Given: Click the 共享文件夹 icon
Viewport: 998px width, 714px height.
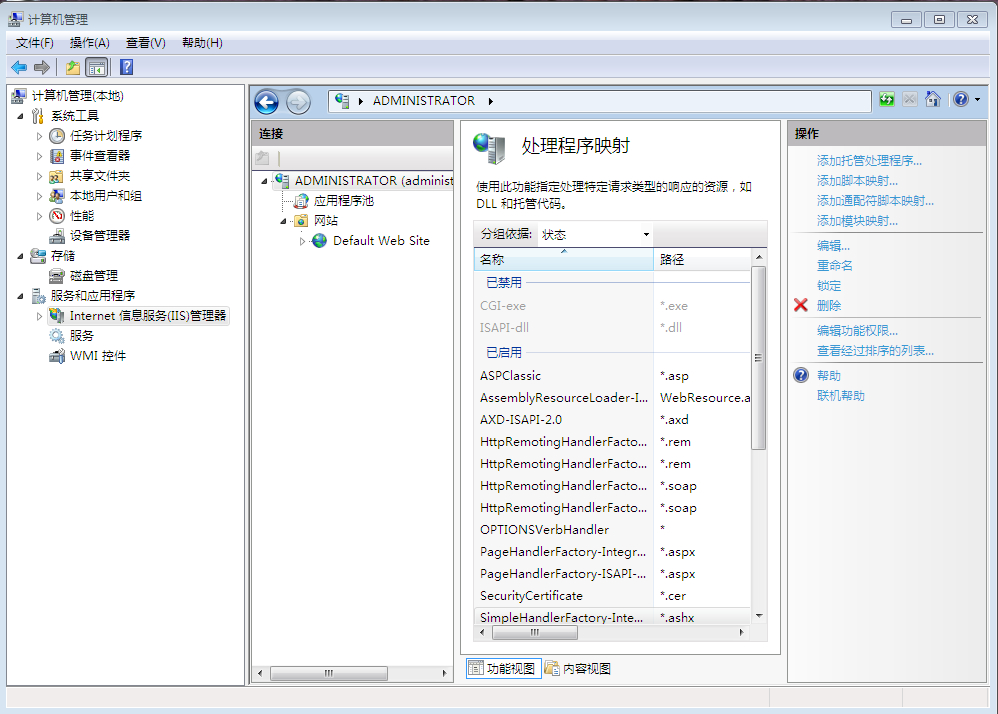Looking at the screenshot, I should (57, 176).
